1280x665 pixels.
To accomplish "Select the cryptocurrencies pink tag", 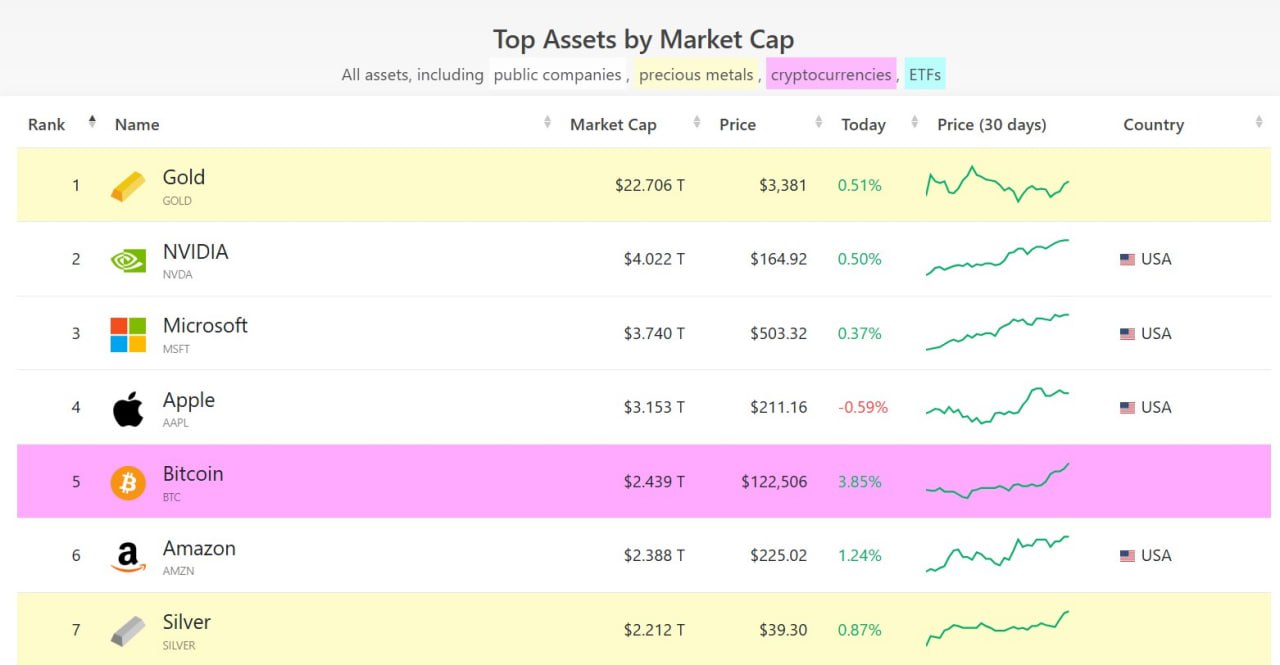I will (x=830, y=75).
